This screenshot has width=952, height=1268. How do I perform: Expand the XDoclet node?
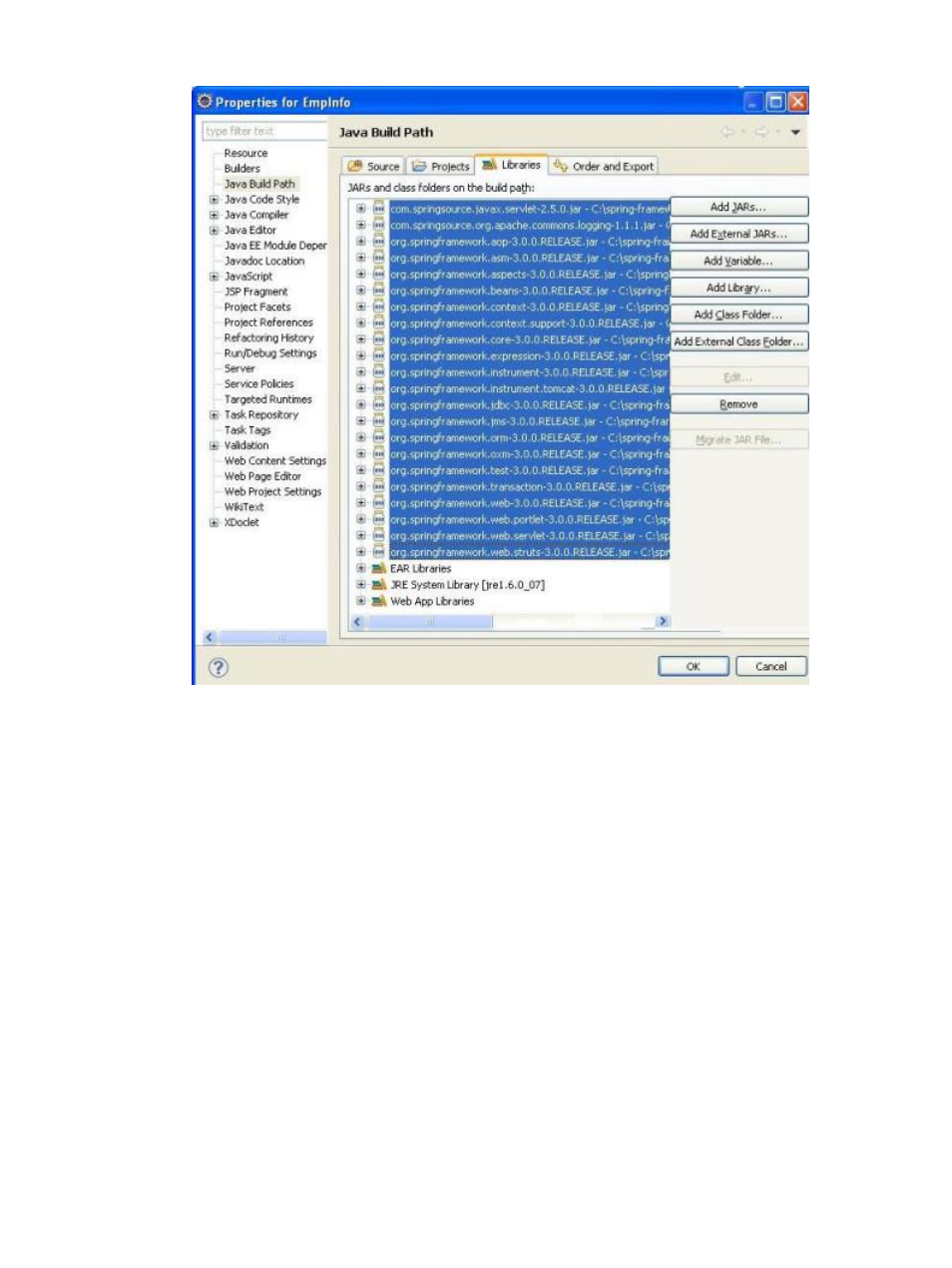tap(214, 523)
